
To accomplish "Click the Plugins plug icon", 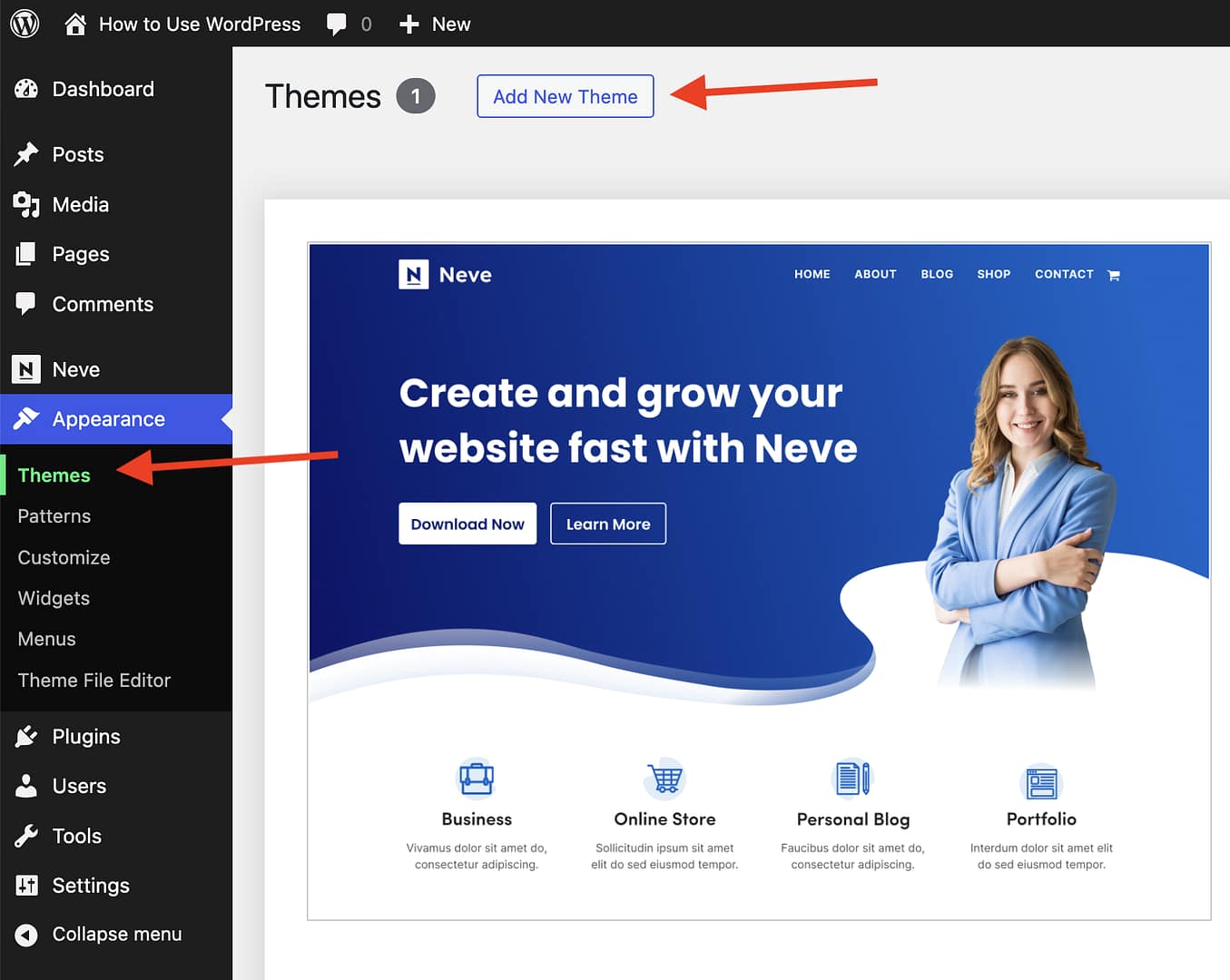I will pos(26,736).
